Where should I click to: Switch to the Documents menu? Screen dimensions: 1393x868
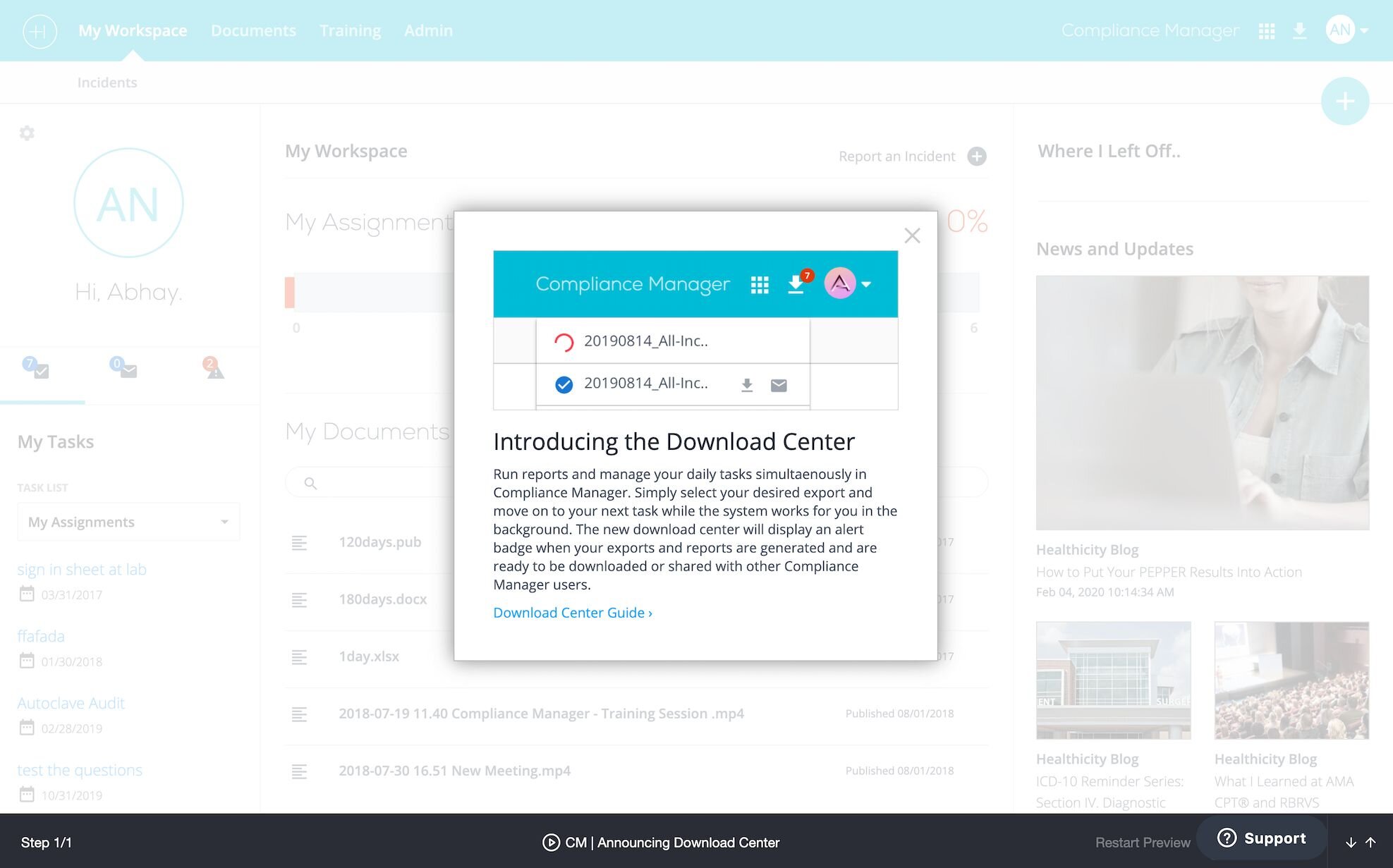[x=253, y=31]
